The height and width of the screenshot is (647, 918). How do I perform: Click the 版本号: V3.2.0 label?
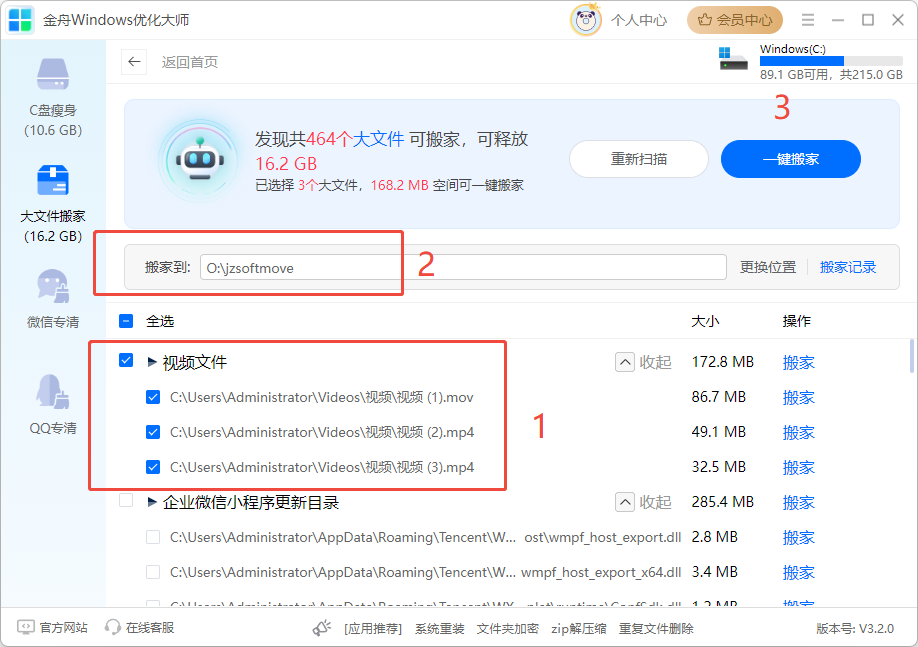[x=855, y=629]
